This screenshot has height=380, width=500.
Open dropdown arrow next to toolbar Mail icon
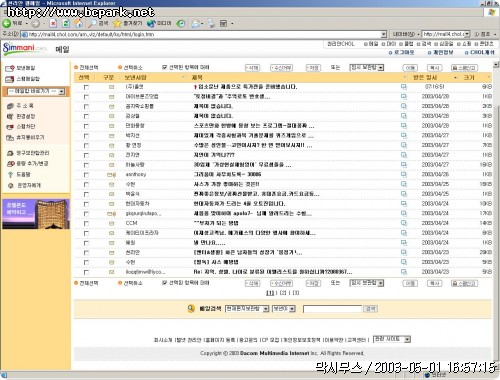click(x=202, y=23)
